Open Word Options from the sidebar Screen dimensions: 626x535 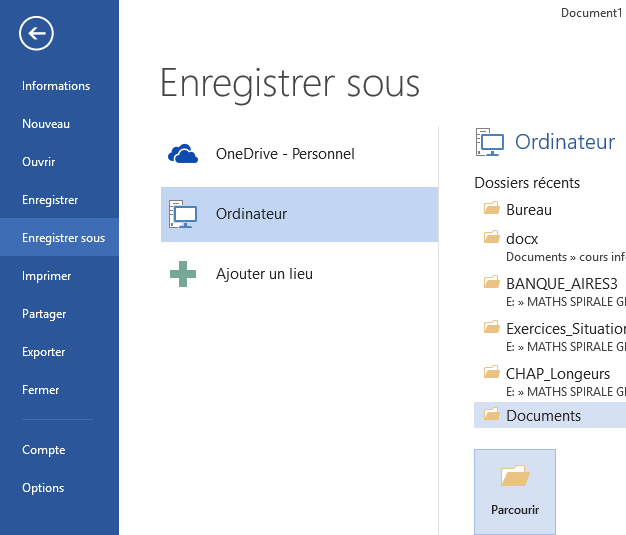43,488
